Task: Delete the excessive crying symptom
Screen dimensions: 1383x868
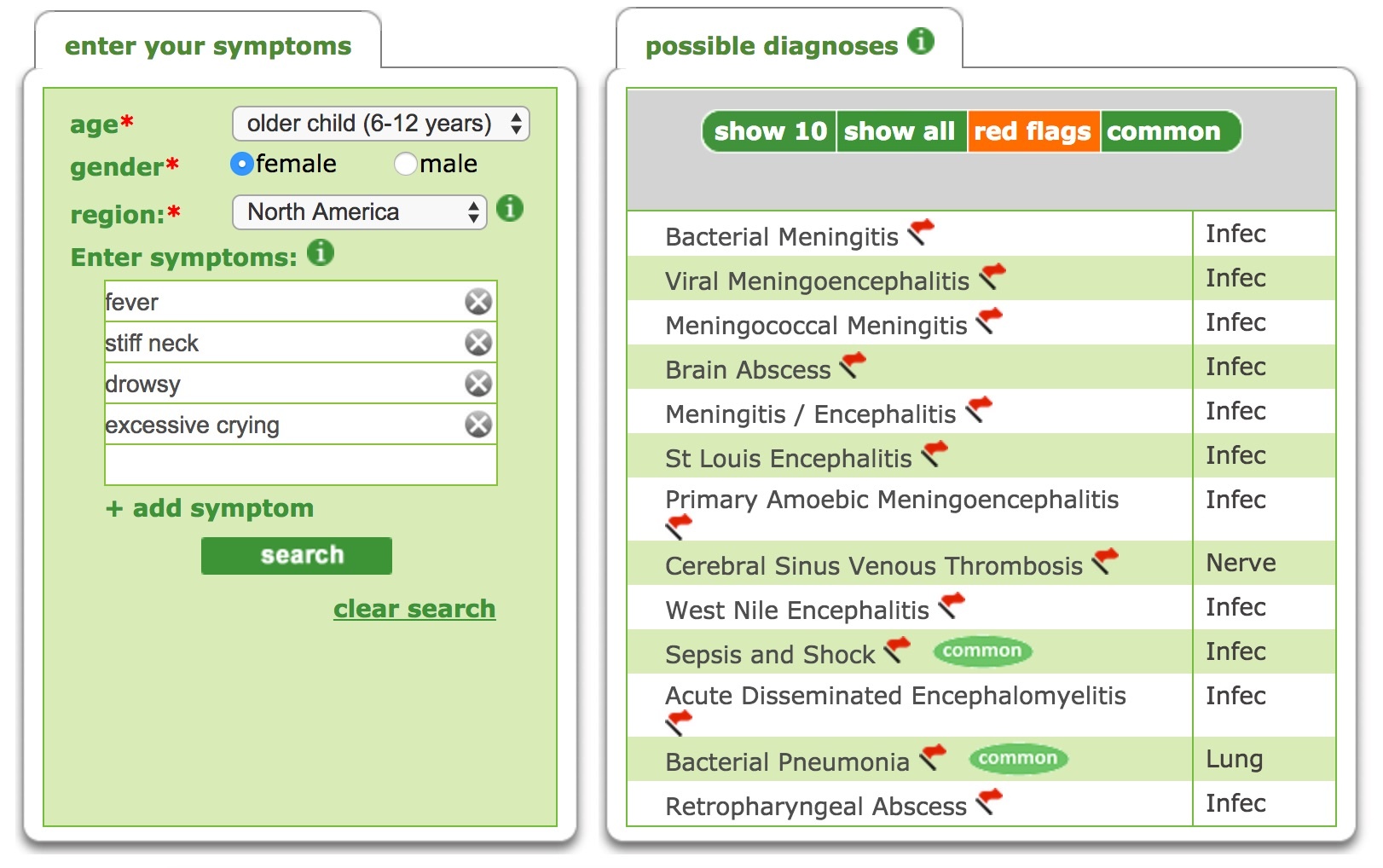Action: (x=478, y=424)
